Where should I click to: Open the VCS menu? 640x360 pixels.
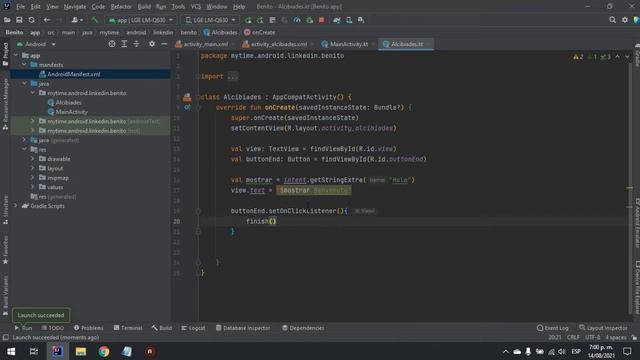196,7
